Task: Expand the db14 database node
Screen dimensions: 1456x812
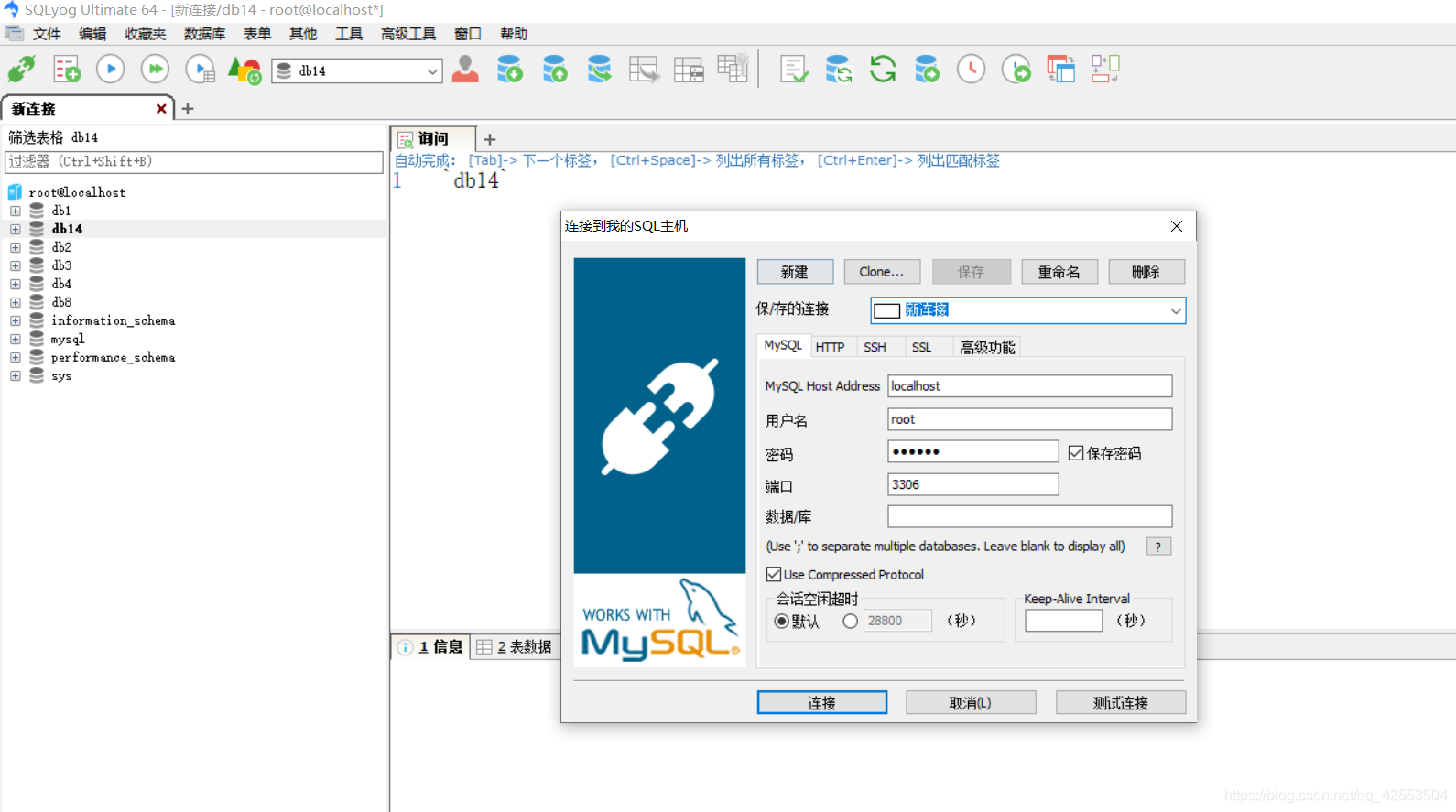Action: click(x=16, y=229)
